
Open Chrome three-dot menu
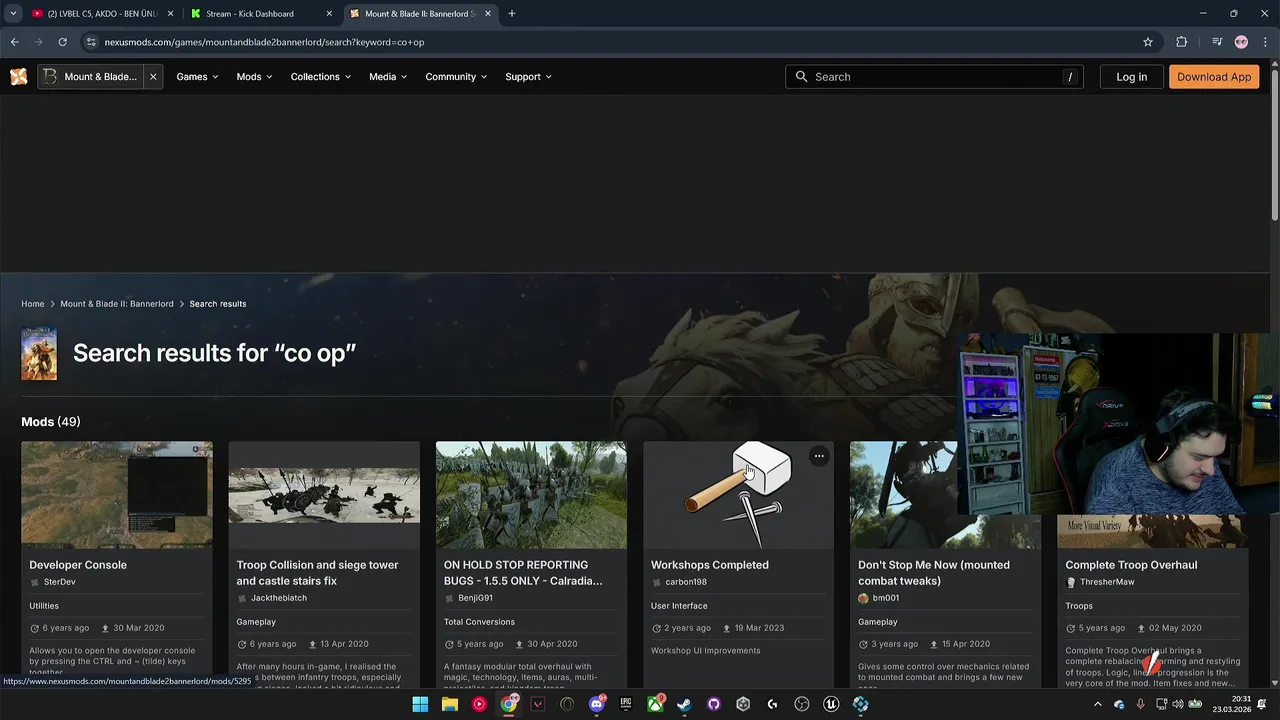pyautogui.click(x=1263, y=42)
